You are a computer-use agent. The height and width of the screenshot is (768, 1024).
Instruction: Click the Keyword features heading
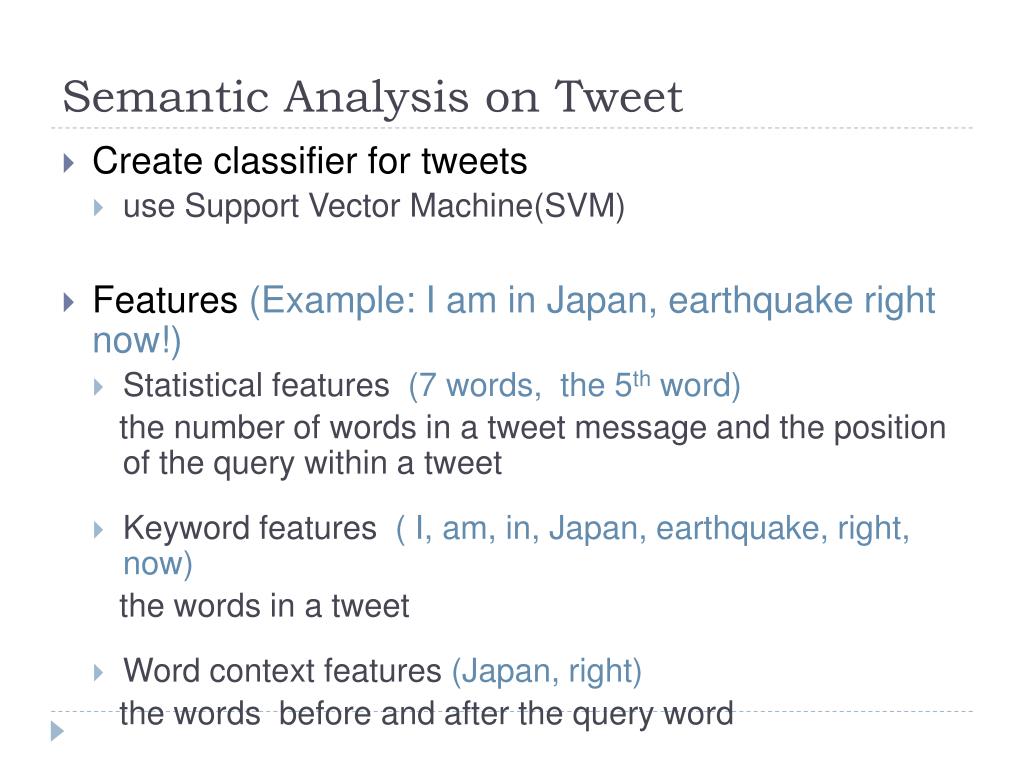pos(249,528)
